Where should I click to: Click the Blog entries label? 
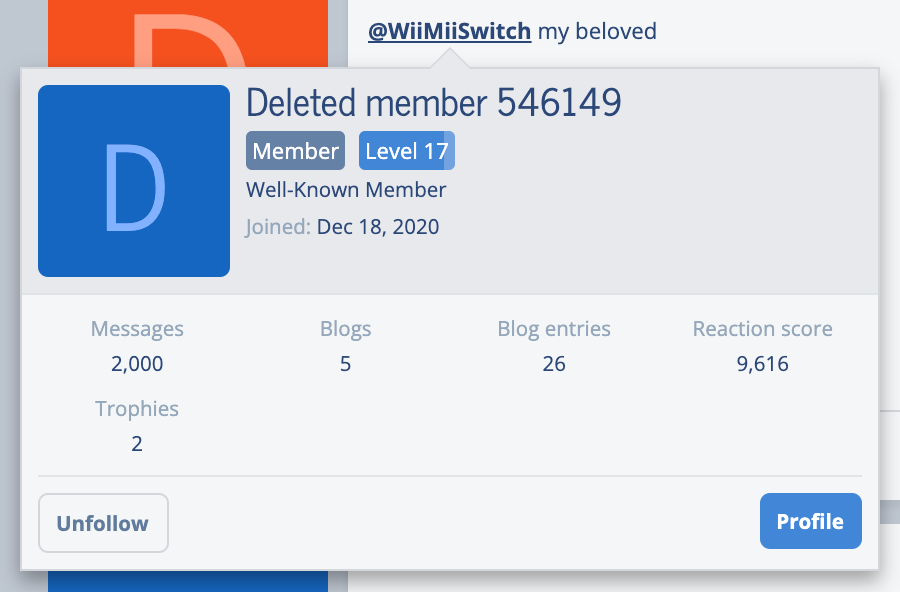click(554, 329)
